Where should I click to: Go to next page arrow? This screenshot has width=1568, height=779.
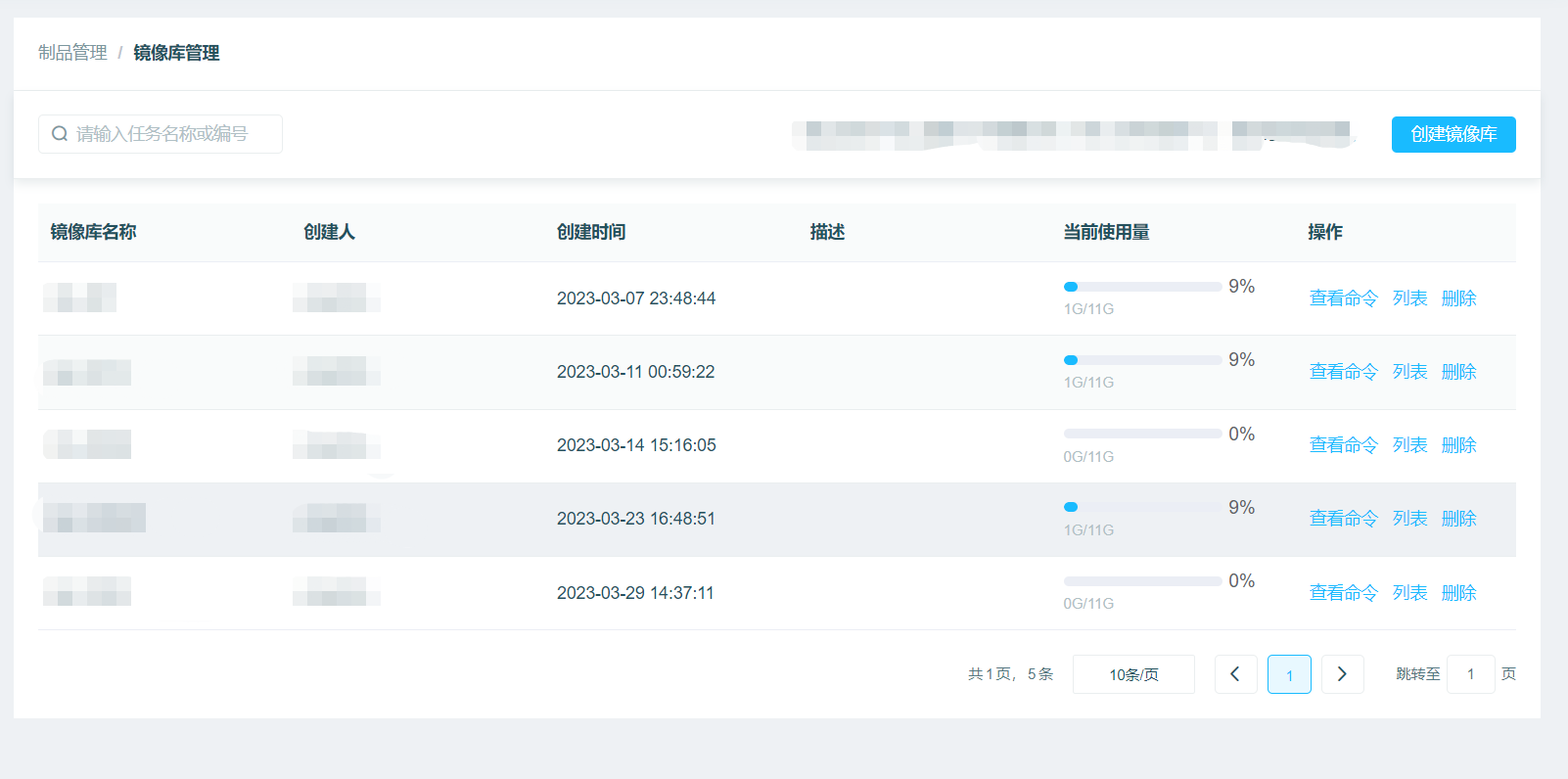pos(1342,674)
